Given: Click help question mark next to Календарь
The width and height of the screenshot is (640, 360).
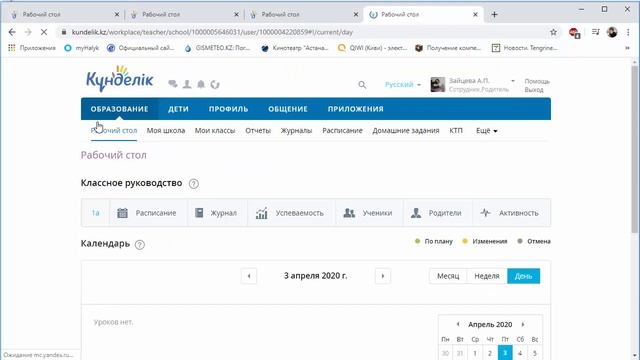Looking at the screenshot, I should (140, 244).
